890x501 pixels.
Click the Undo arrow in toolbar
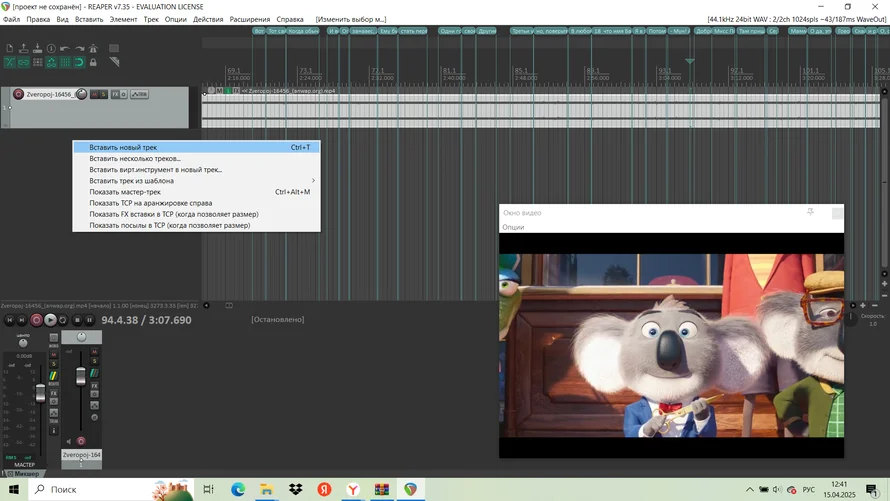point(65,49)
